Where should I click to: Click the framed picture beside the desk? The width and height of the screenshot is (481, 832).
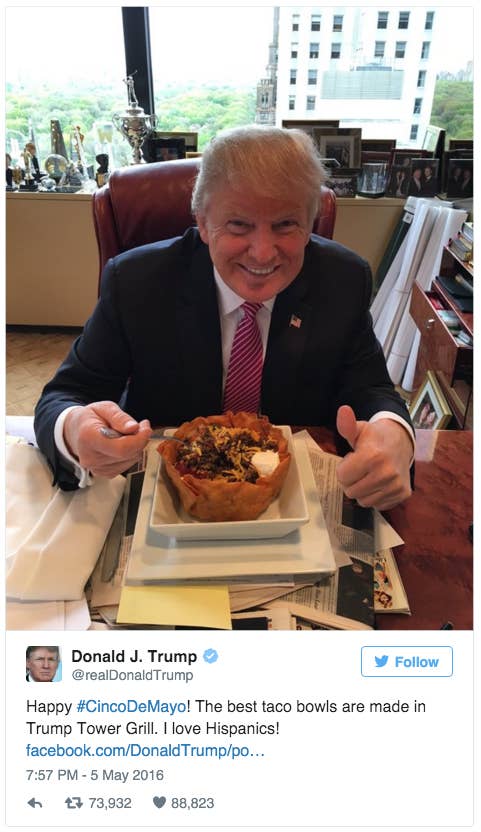[x=429, y=402]
